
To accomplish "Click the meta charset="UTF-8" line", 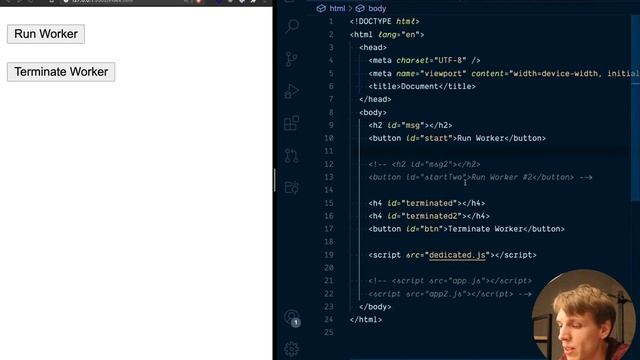I will click(424, 60).
